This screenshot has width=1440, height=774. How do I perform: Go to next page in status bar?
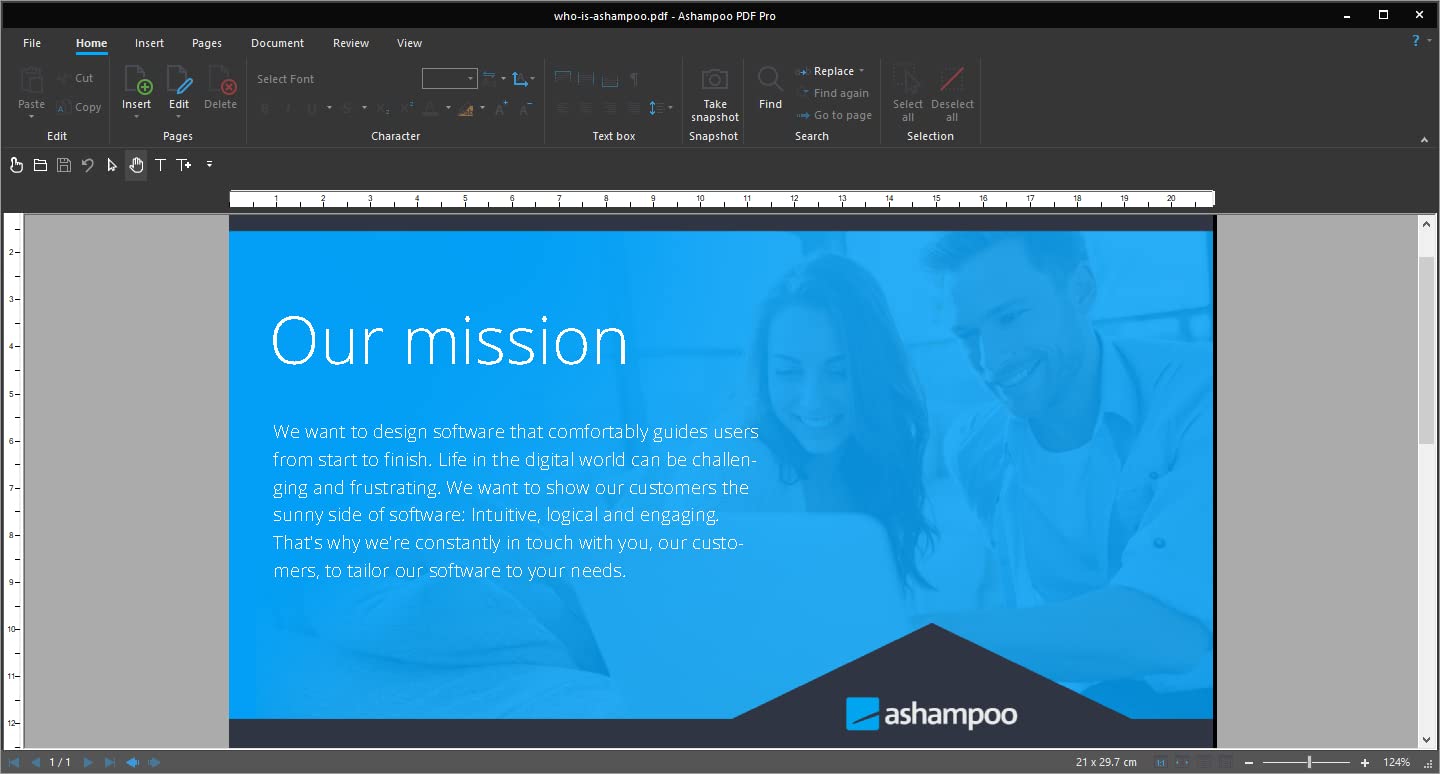[x=88, y=763]
